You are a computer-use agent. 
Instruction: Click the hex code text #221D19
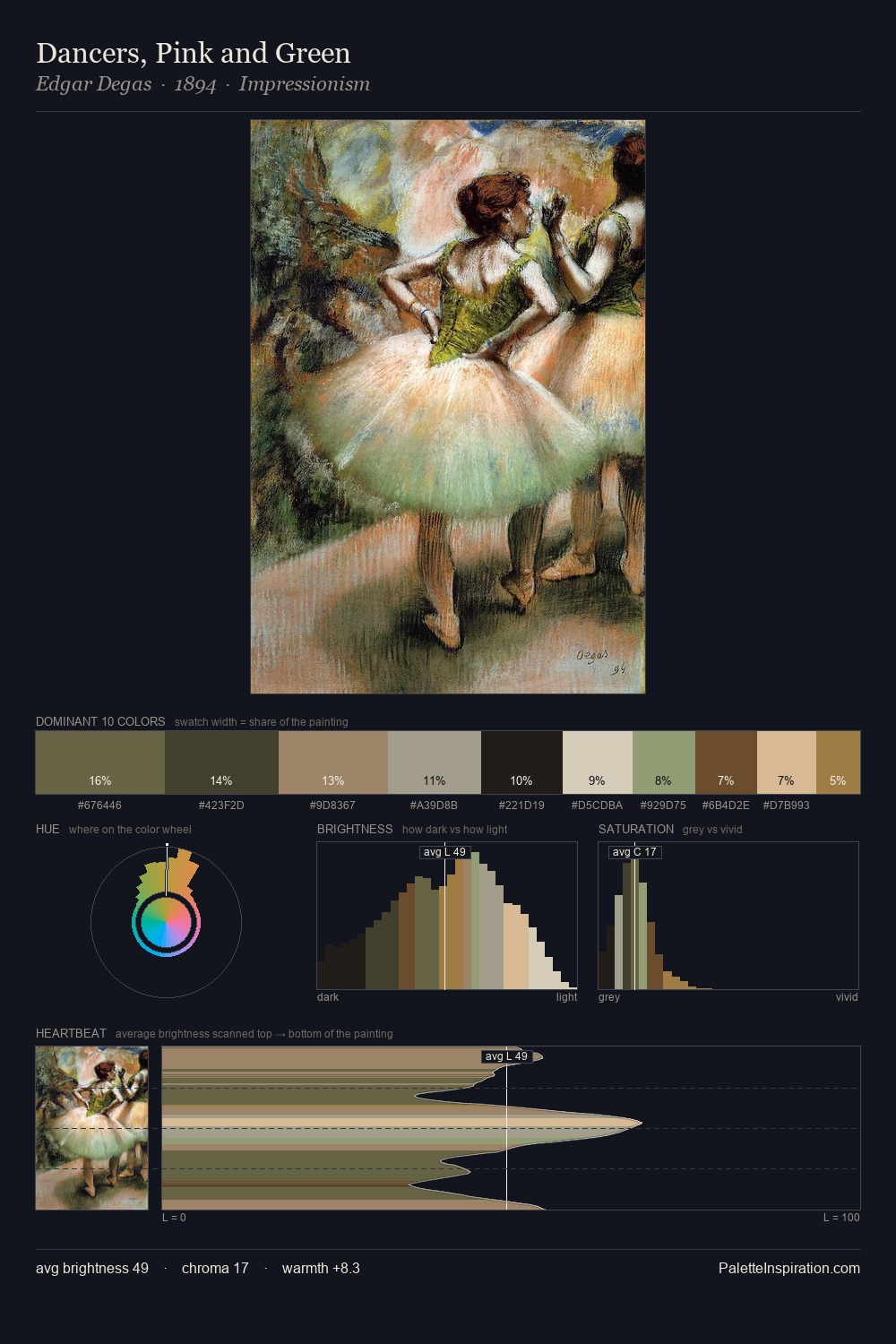point(521,806)
